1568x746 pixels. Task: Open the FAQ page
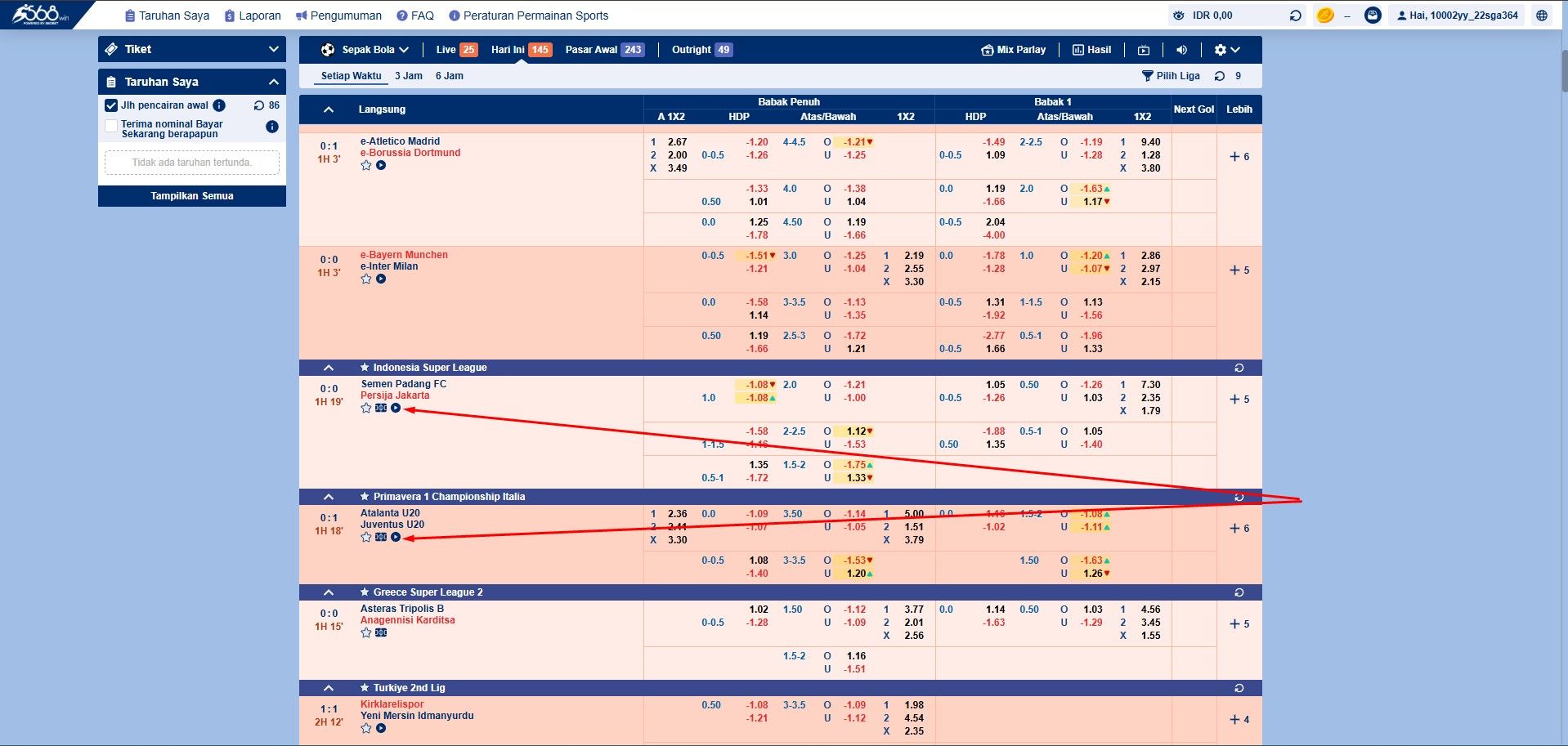point(415,16)
